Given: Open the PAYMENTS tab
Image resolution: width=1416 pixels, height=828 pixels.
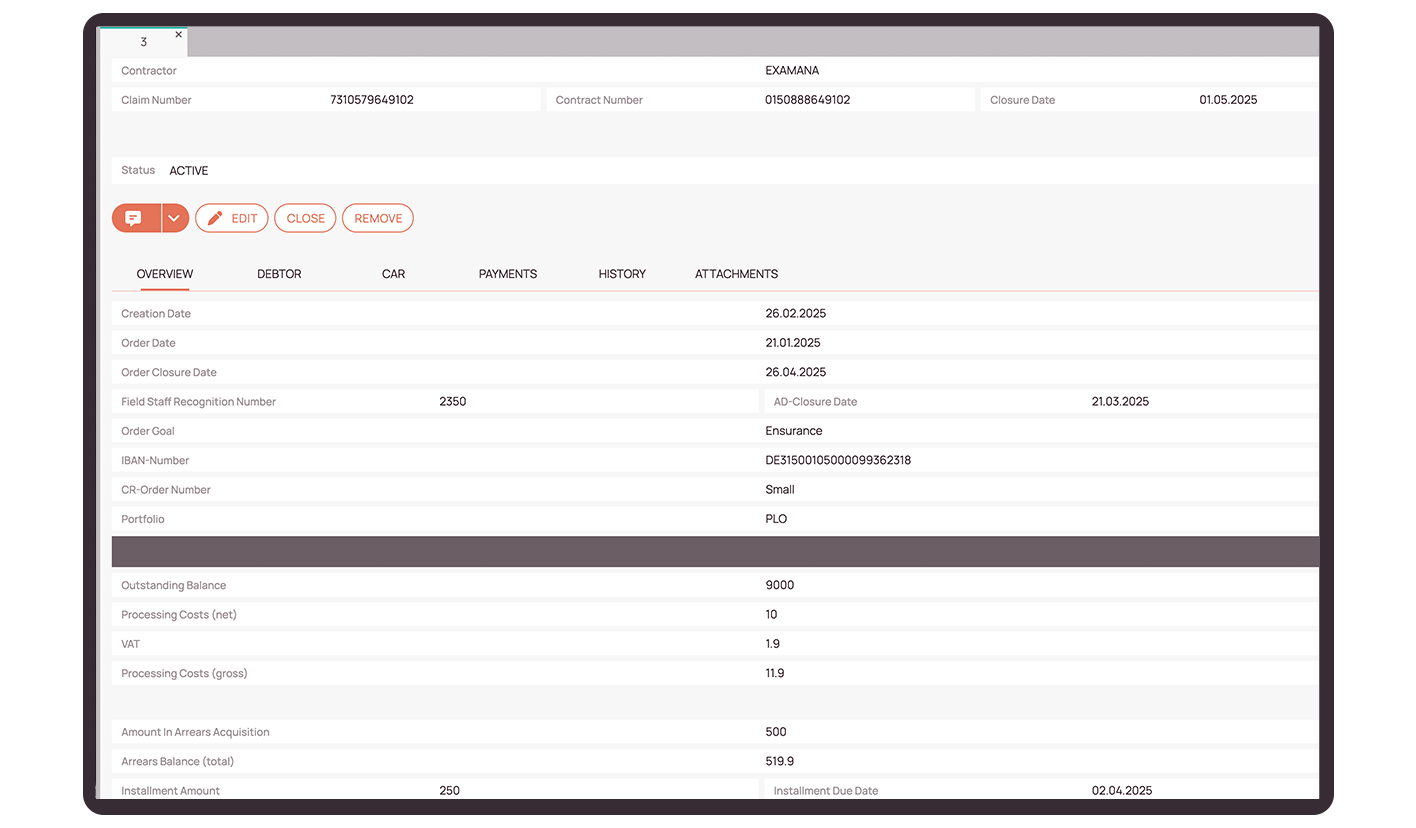Looking at the screenshot, I should click(x=508, y=274).
